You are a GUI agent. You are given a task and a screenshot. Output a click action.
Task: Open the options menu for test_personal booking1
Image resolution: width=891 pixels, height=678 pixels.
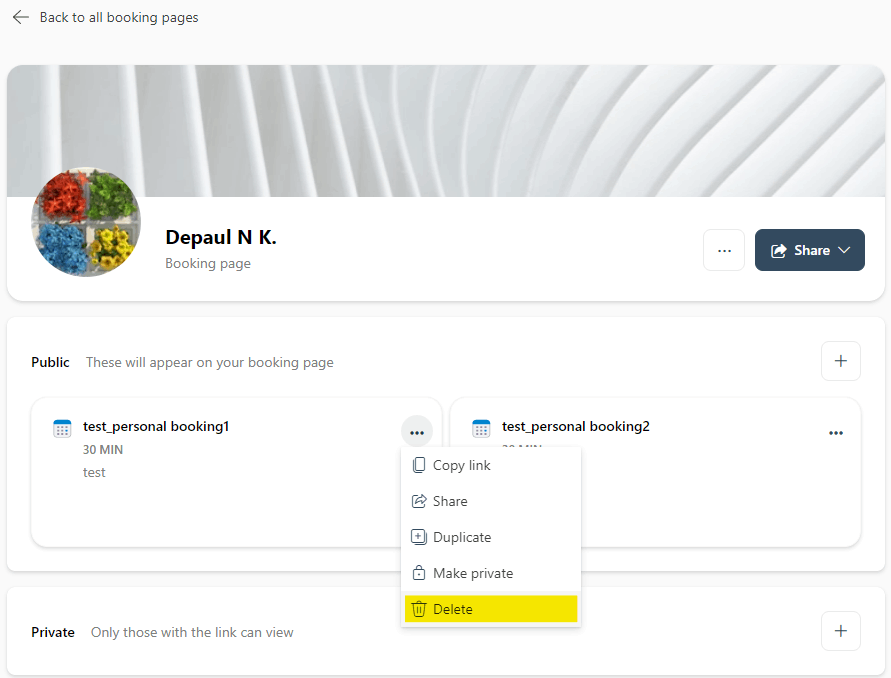(x=417, y=432)
